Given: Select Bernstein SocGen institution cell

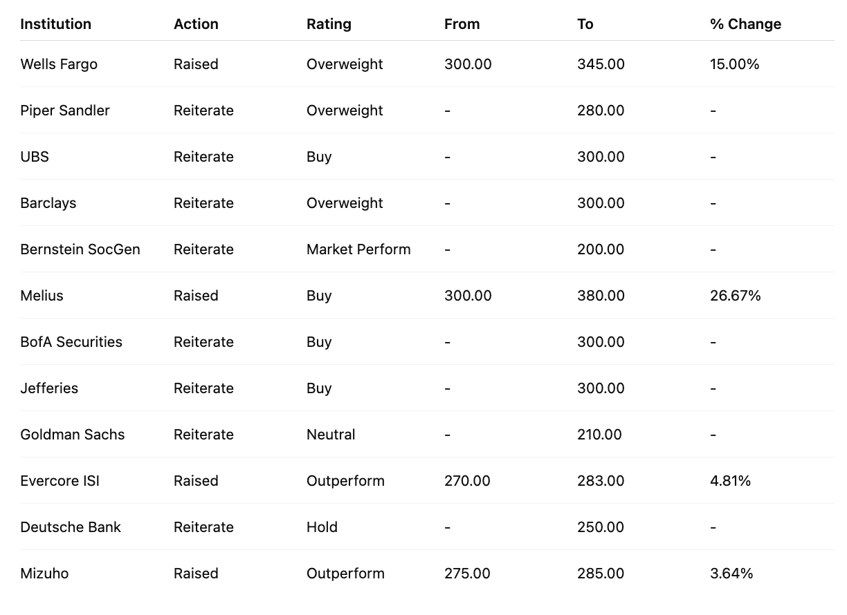Looking at the screenshot, I should point(80,249).
